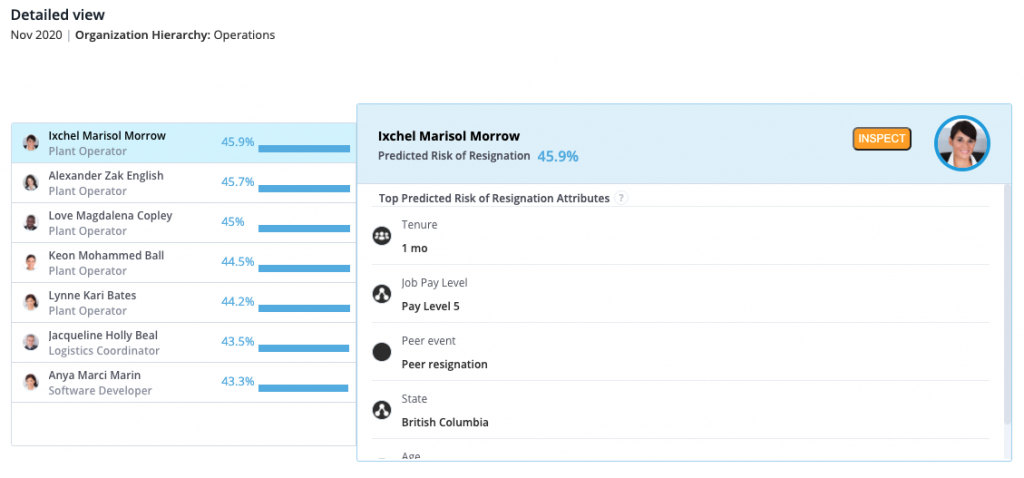Click the Tenure attribute icon
The height and width of the screenshot is (478, 1024).
pos(381,236)
